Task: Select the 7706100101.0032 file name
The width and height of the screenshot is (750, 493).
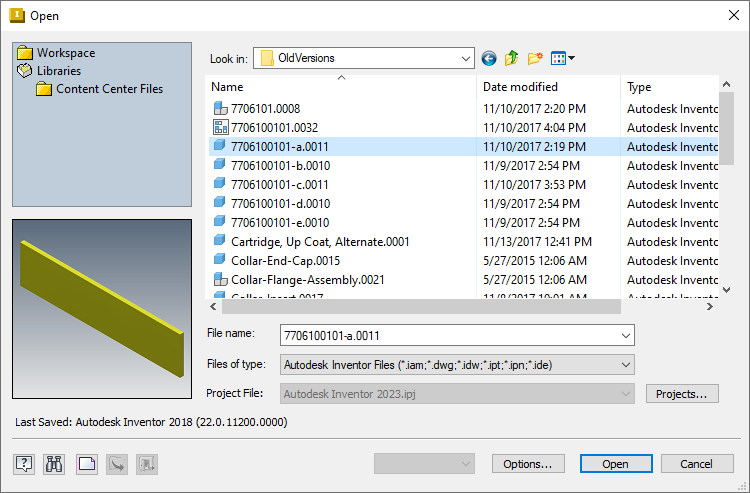Action: [x=275, y=128]
